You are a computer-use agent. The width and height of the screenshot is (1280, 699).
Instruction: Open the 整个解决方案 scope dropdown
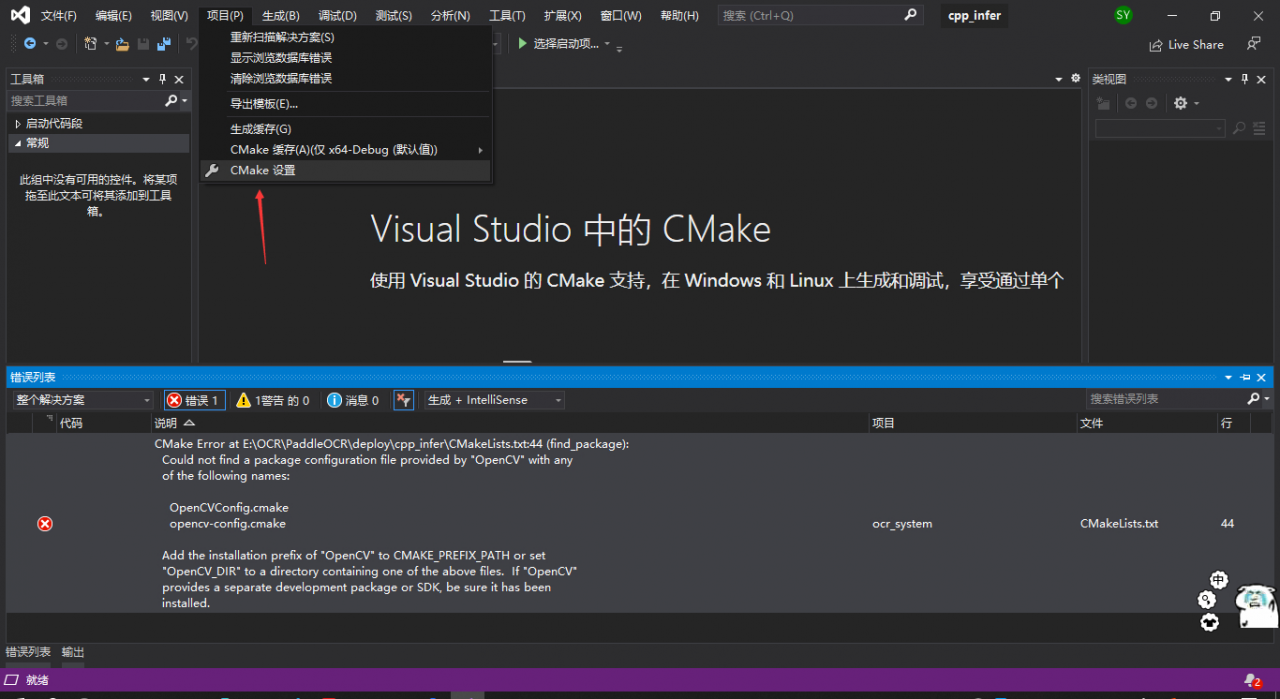click(82, 400)
